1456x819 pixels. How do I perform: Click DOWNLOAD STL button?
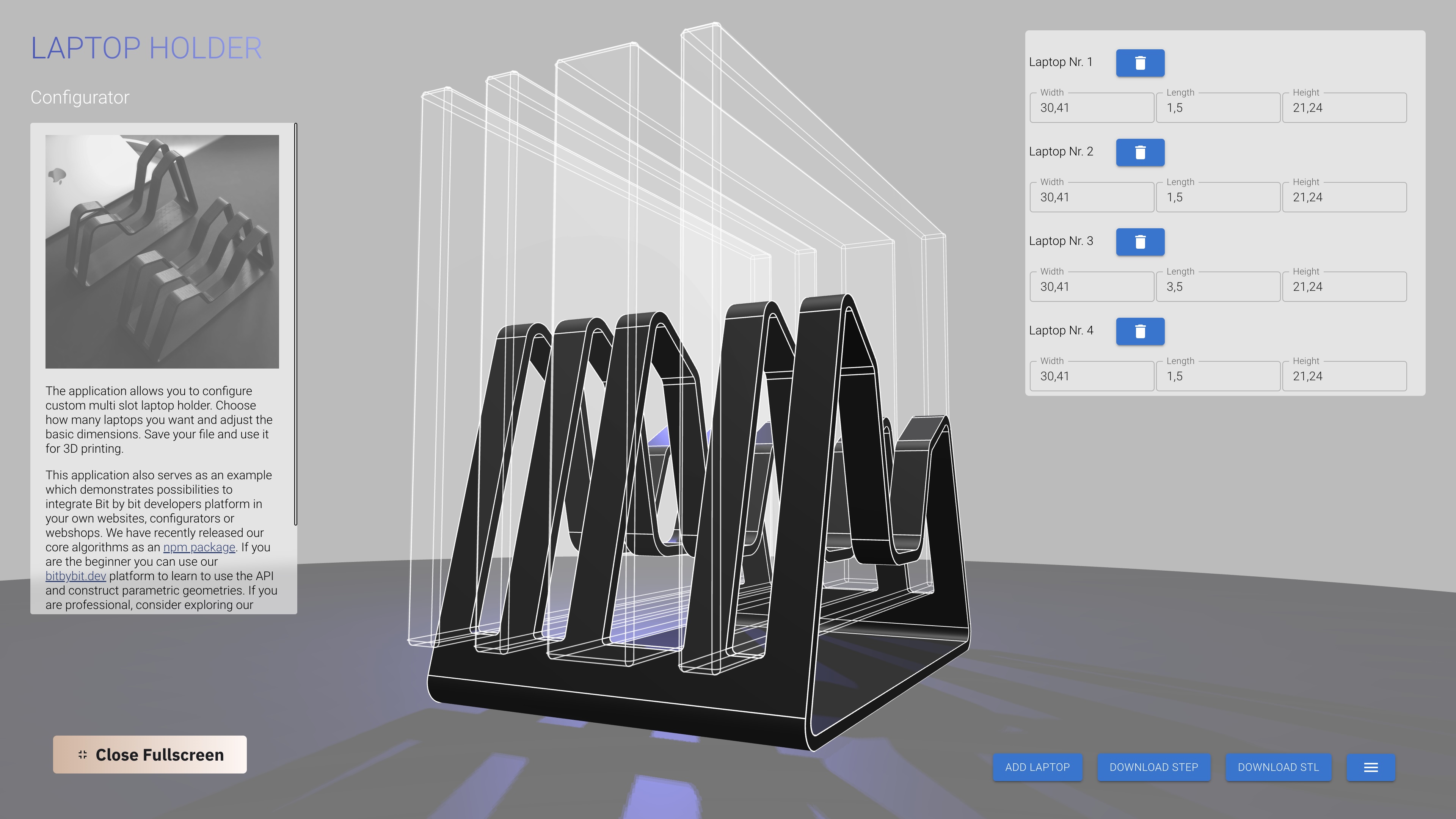pos(1278,767)
